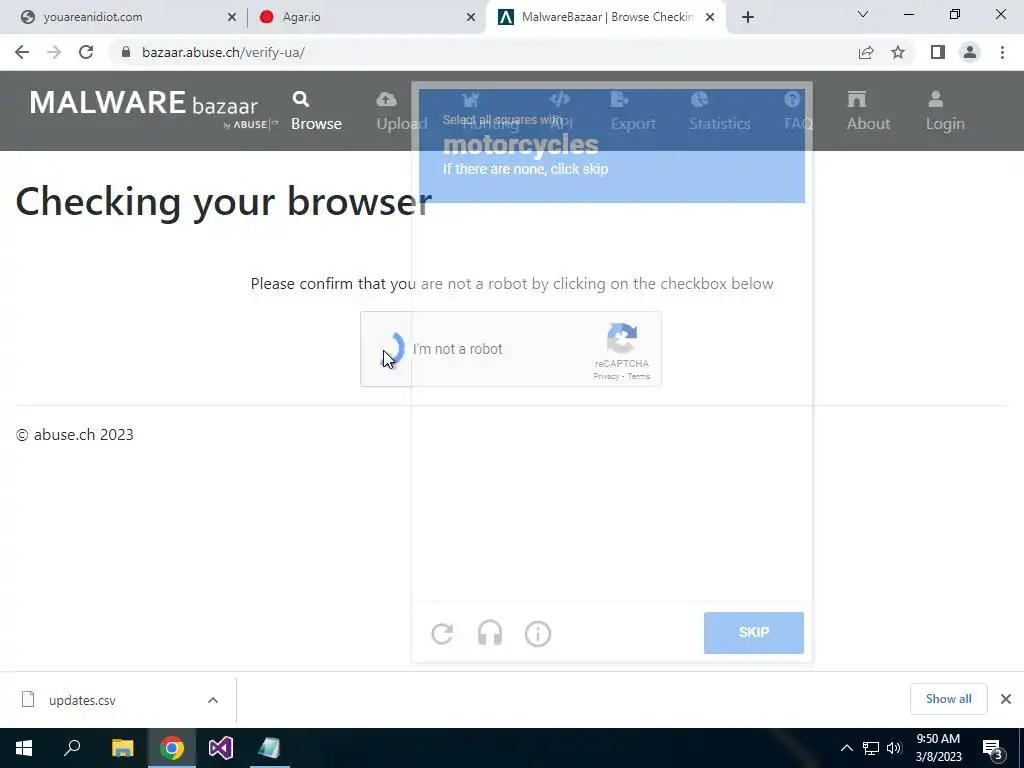Open volume control tray icon
This screenshot has height=768, width=1024.
[x=894, y=748]
